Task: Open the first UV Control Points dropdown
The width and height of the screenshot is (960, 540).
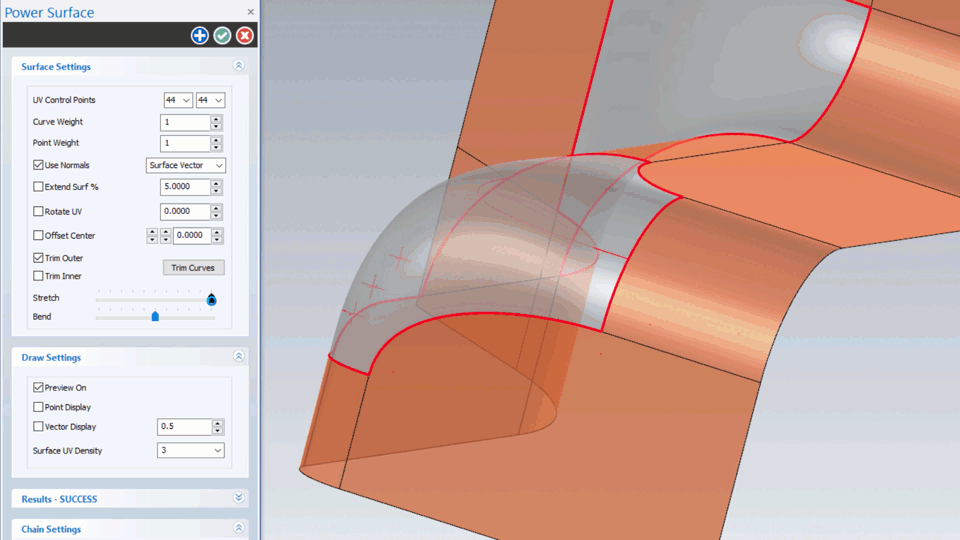Action: (x=178, y=101)
